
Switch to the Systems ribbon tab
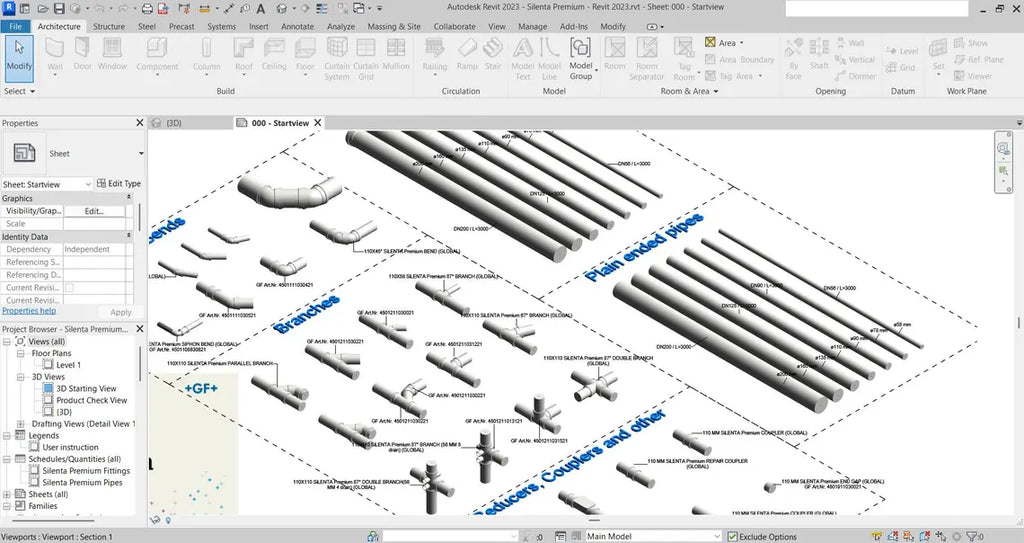pos(221,27)
